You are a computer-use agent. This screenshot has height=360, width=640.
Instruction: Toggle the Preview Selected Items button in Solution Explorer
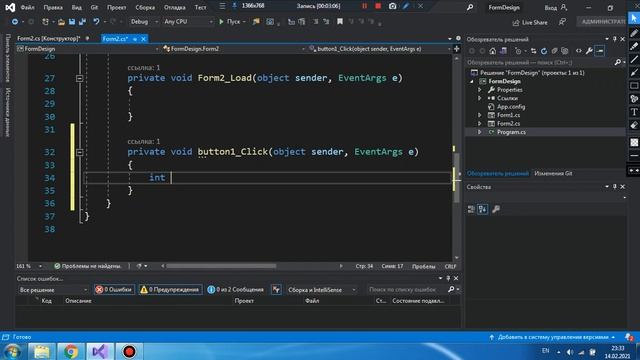(x=600, y=51)
